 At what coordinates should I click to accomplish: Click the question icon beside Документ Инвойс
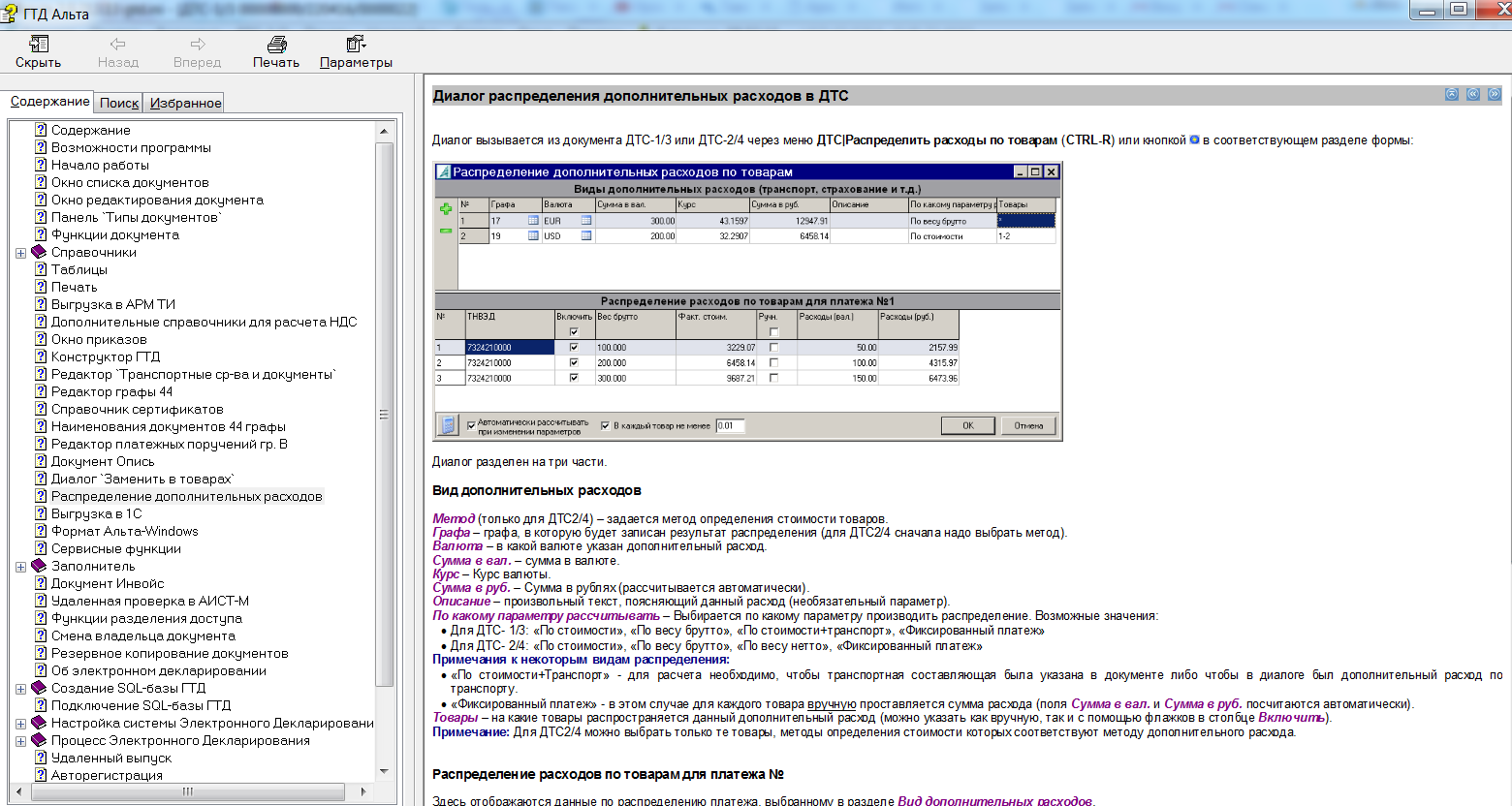coord(41,583)
